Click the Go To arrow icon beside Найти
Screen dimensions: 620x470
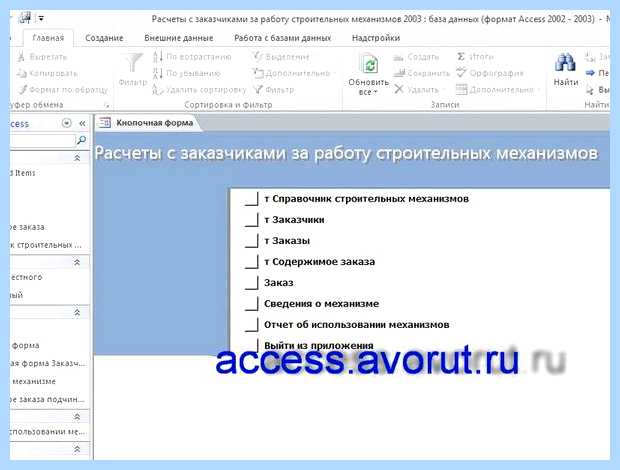590,73
